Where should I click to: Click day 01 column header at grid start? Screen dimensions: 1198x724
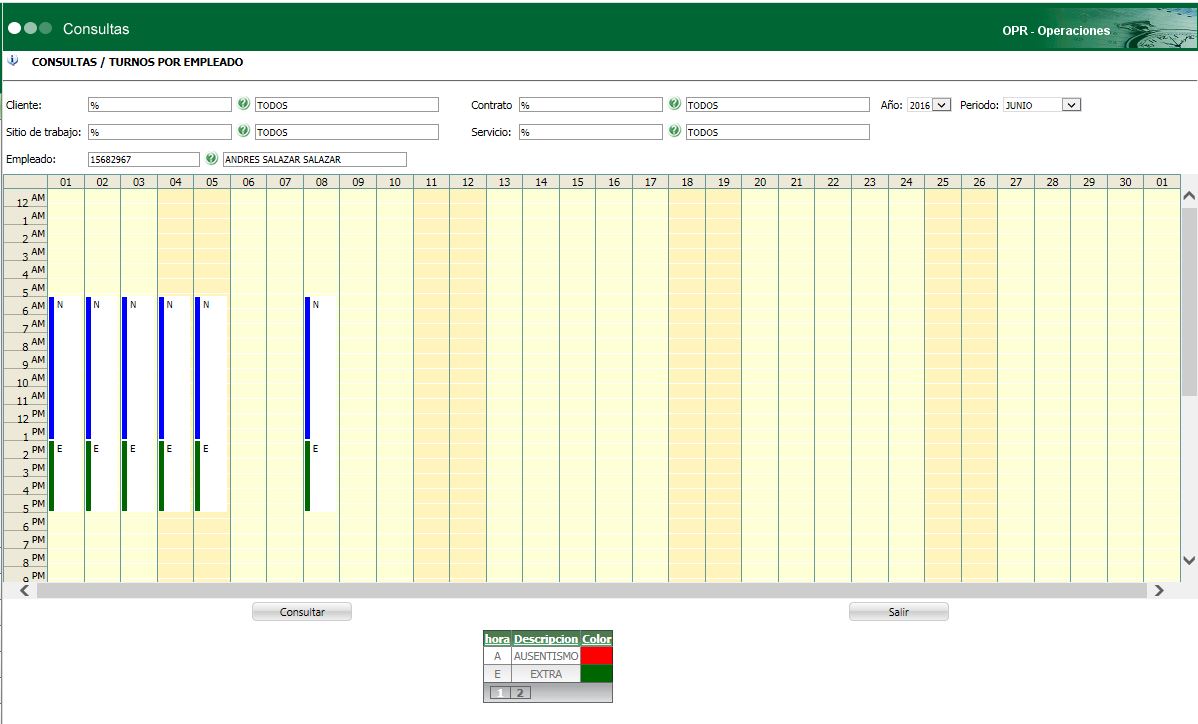[66, 182]
